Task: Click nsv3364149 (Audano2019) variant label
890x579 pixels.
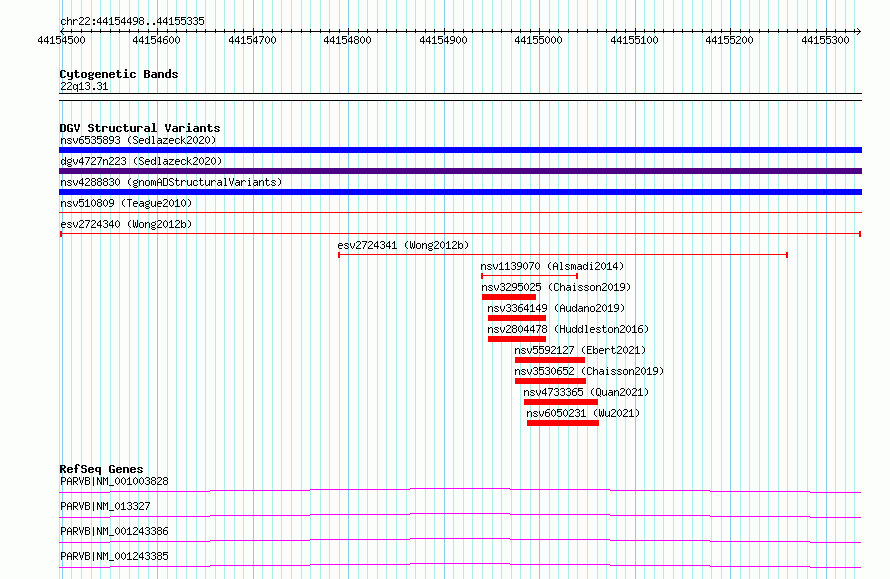Action: (556, 308)
